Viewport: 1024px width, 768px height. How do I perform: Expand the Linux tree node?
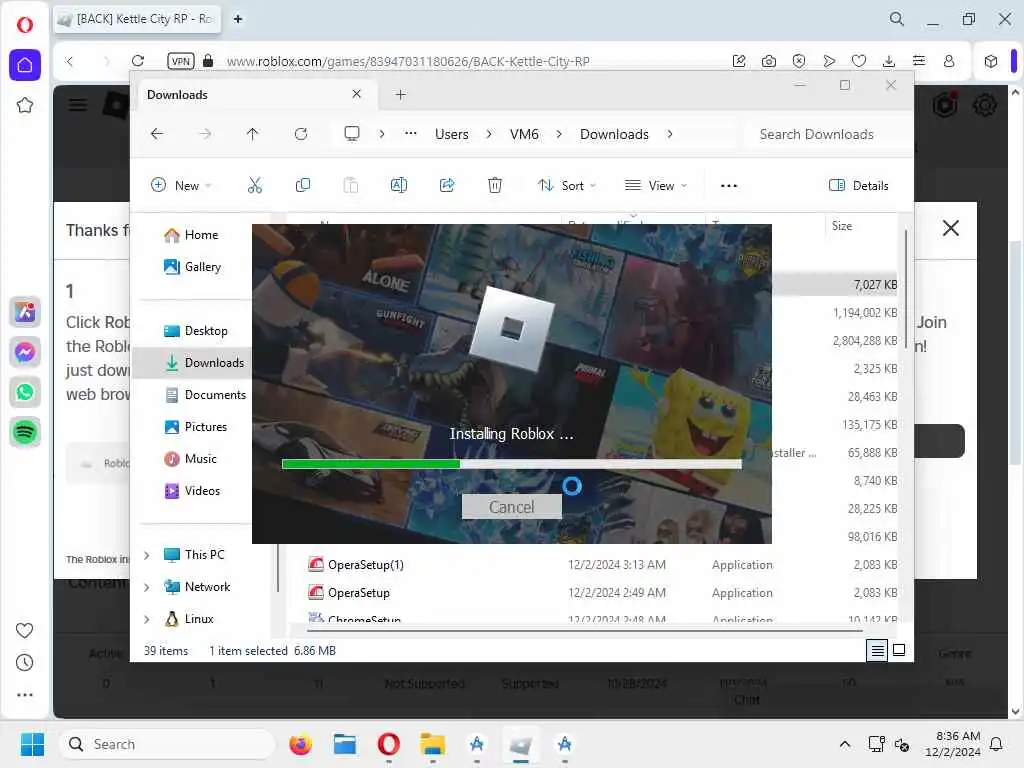[147, 619]
